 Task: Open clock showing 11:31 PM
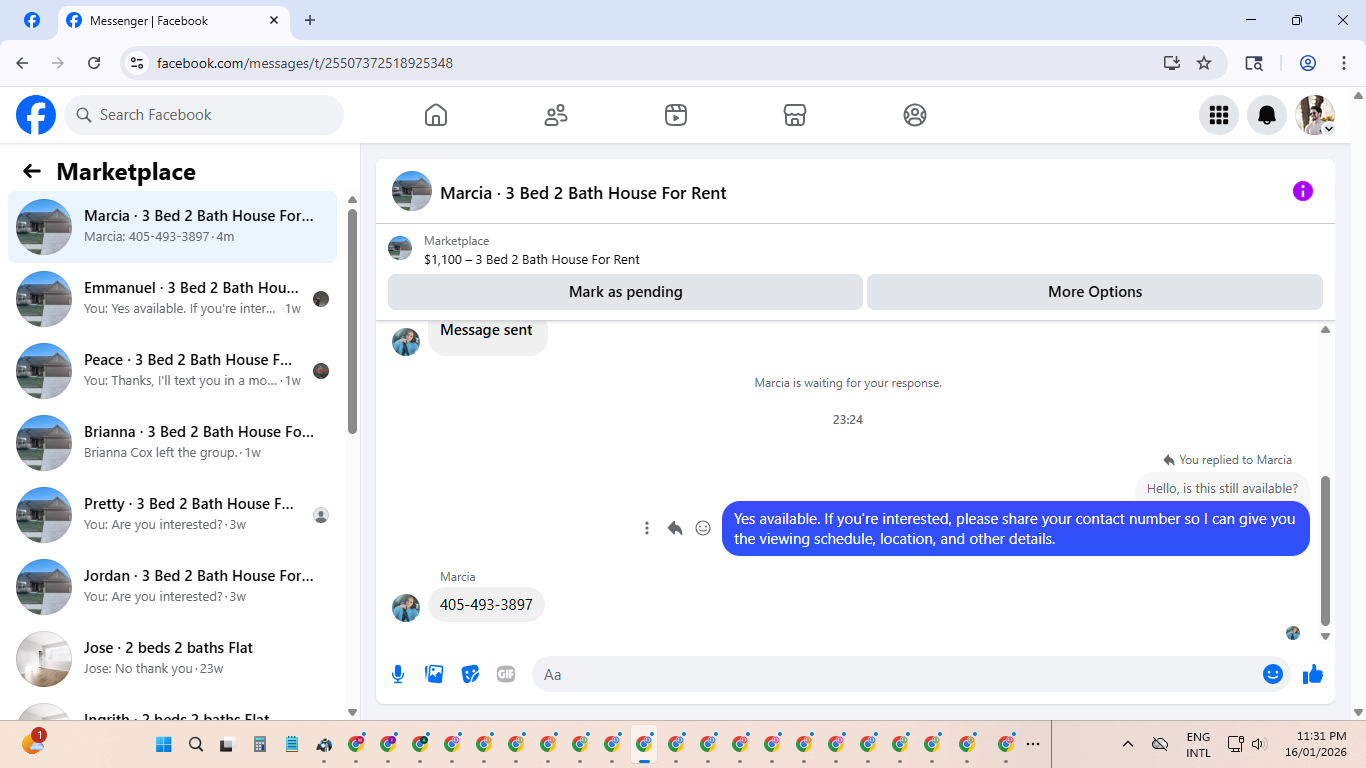[1315, 744]
